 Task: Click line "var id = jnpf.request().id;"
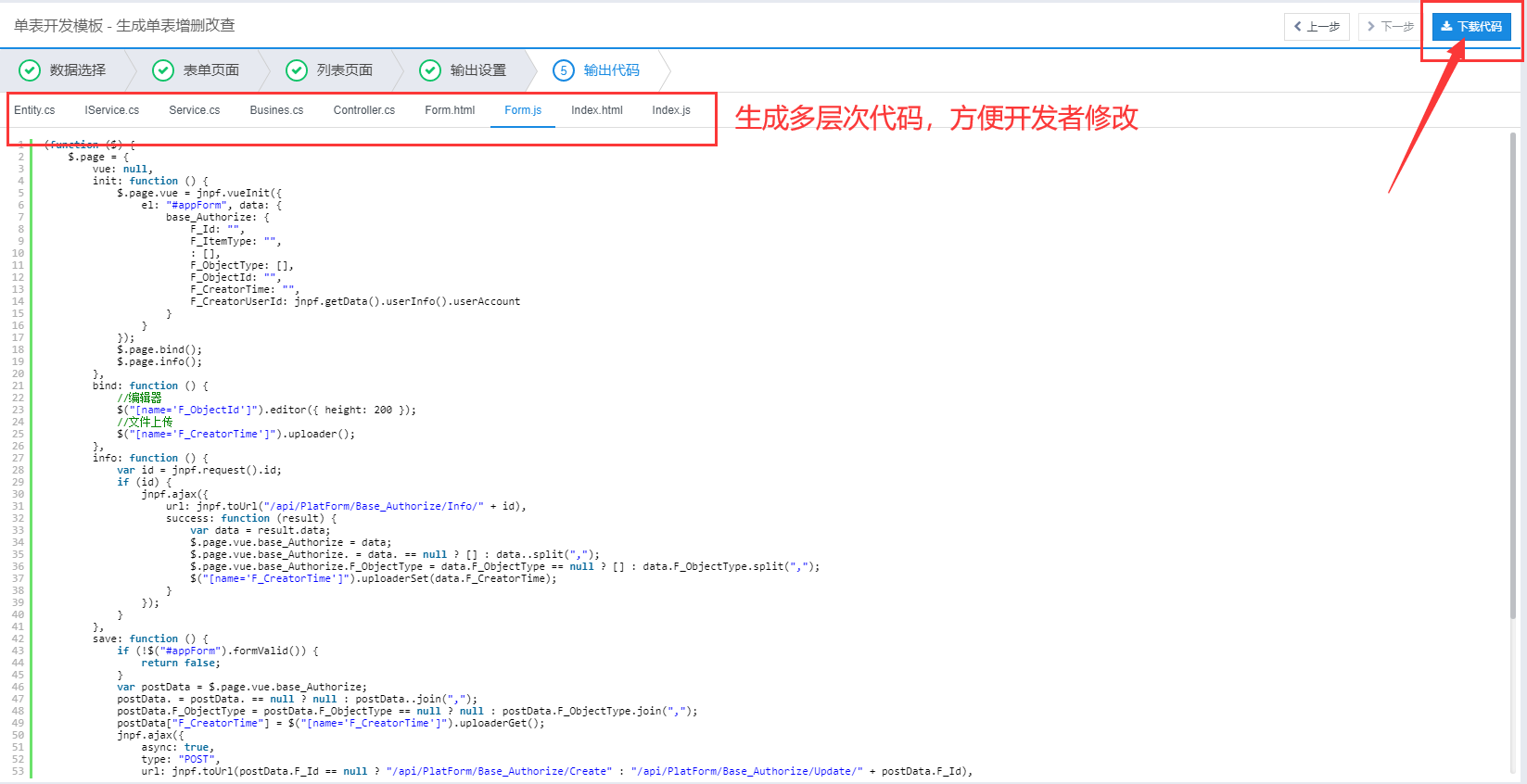point(199,471)
